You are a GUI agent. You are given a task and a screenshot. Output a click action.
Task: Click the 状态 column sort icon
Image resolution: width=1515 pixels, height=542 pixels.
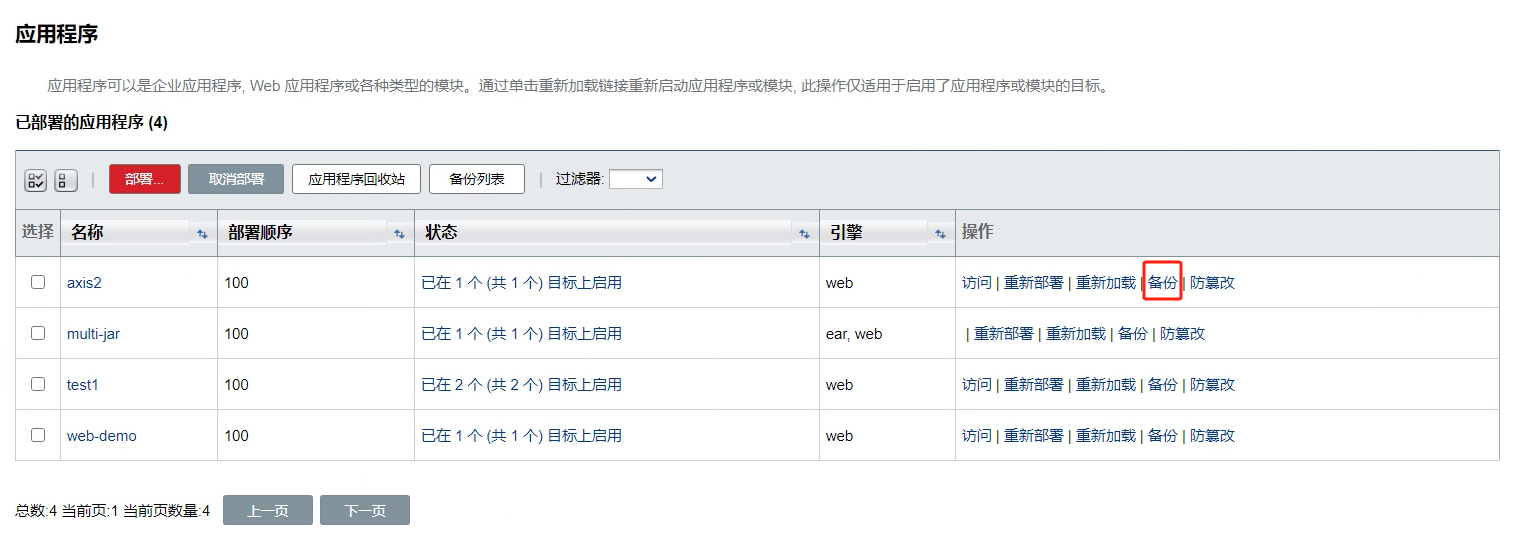[x=803, y=234]
